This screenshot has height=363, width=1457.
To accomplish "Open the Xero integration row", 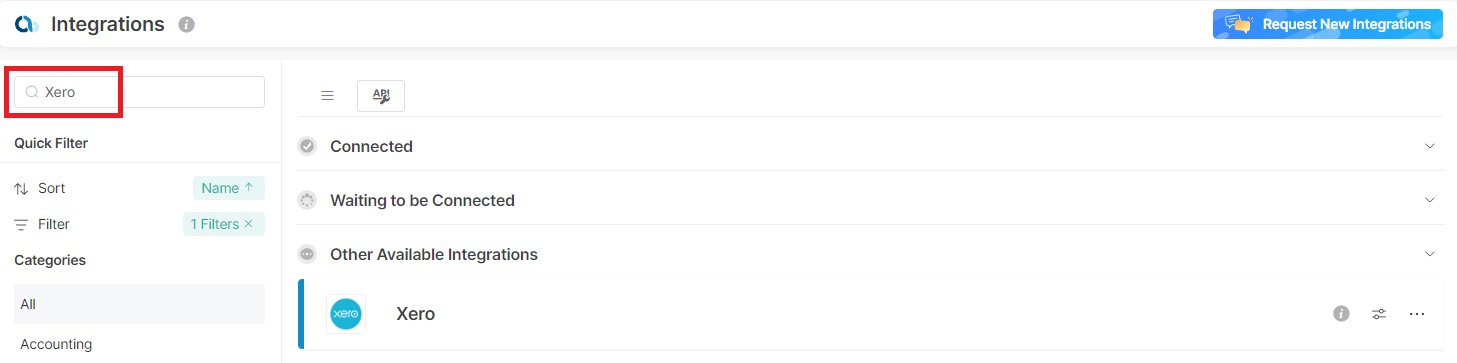I will coord(871,314).
